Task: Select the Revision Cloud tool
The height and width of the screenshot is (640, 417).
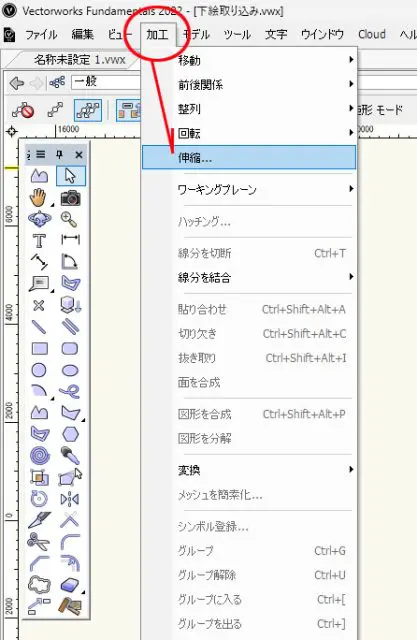Action: 39,585
